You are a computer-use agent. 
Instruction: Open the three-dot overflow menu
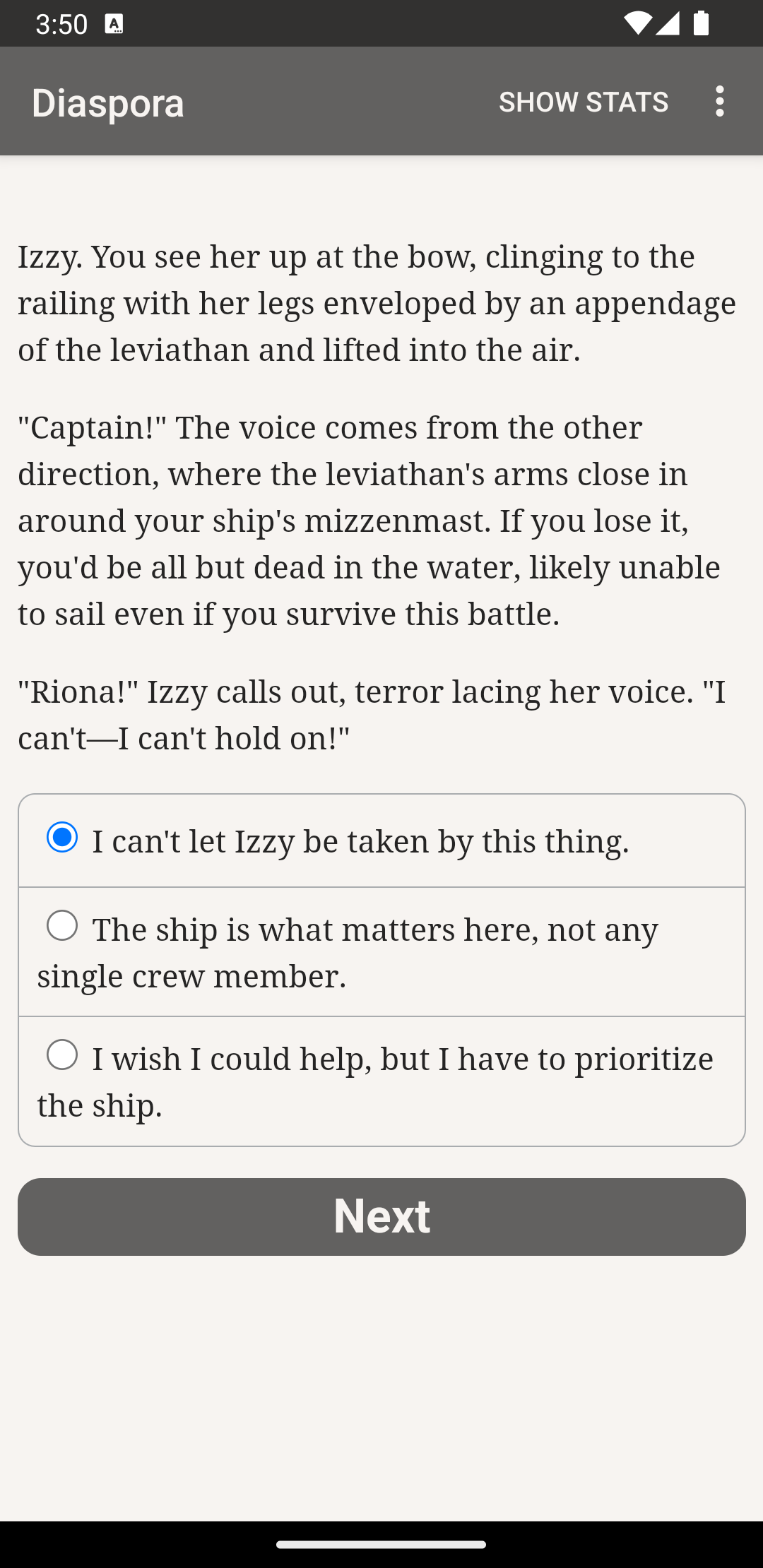click(719, 101)
